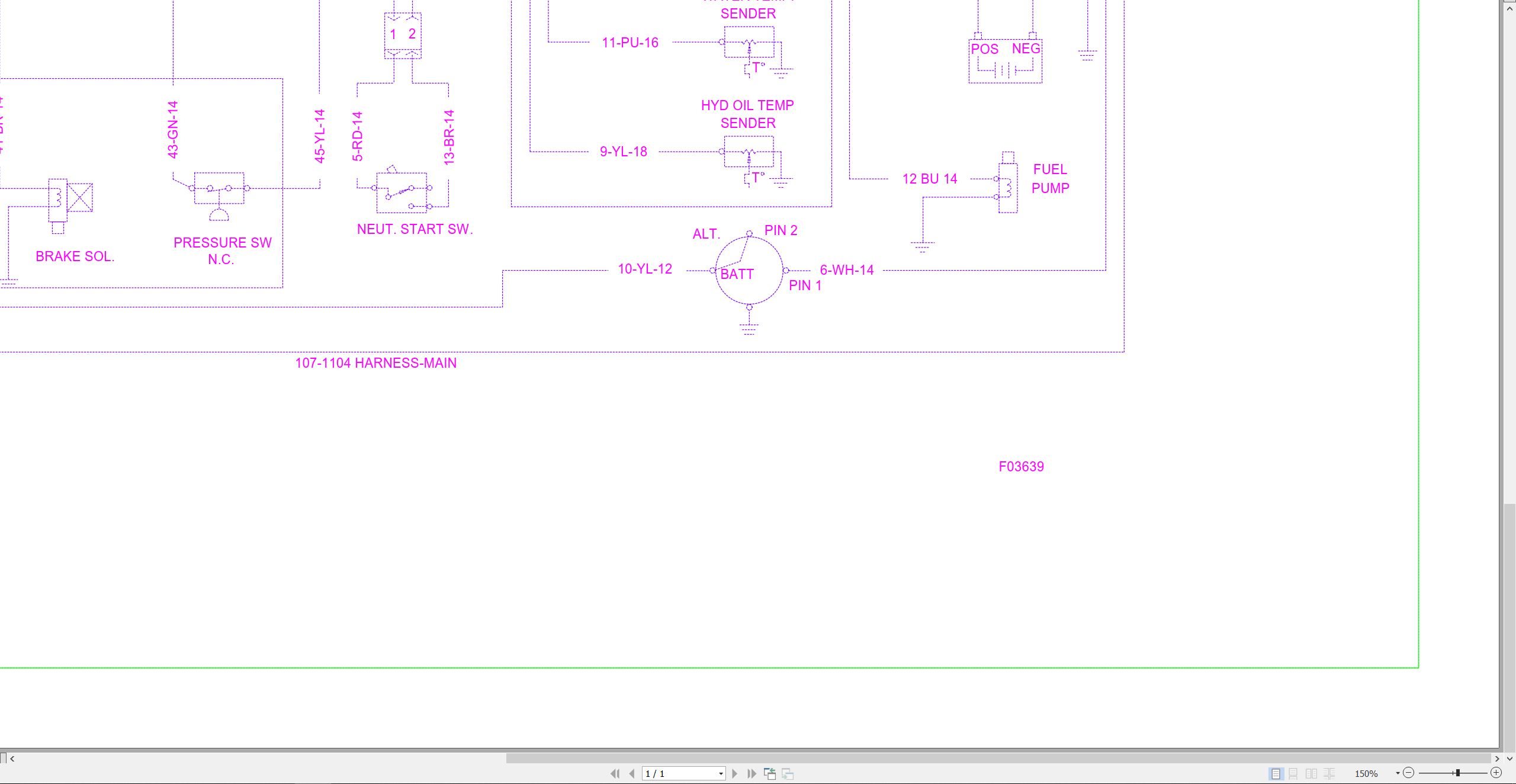Image resolution: width=1516 pixels, height=784 pixels.
Task: Click the page number field 1 / 1
Action: (x=679, y=774)
